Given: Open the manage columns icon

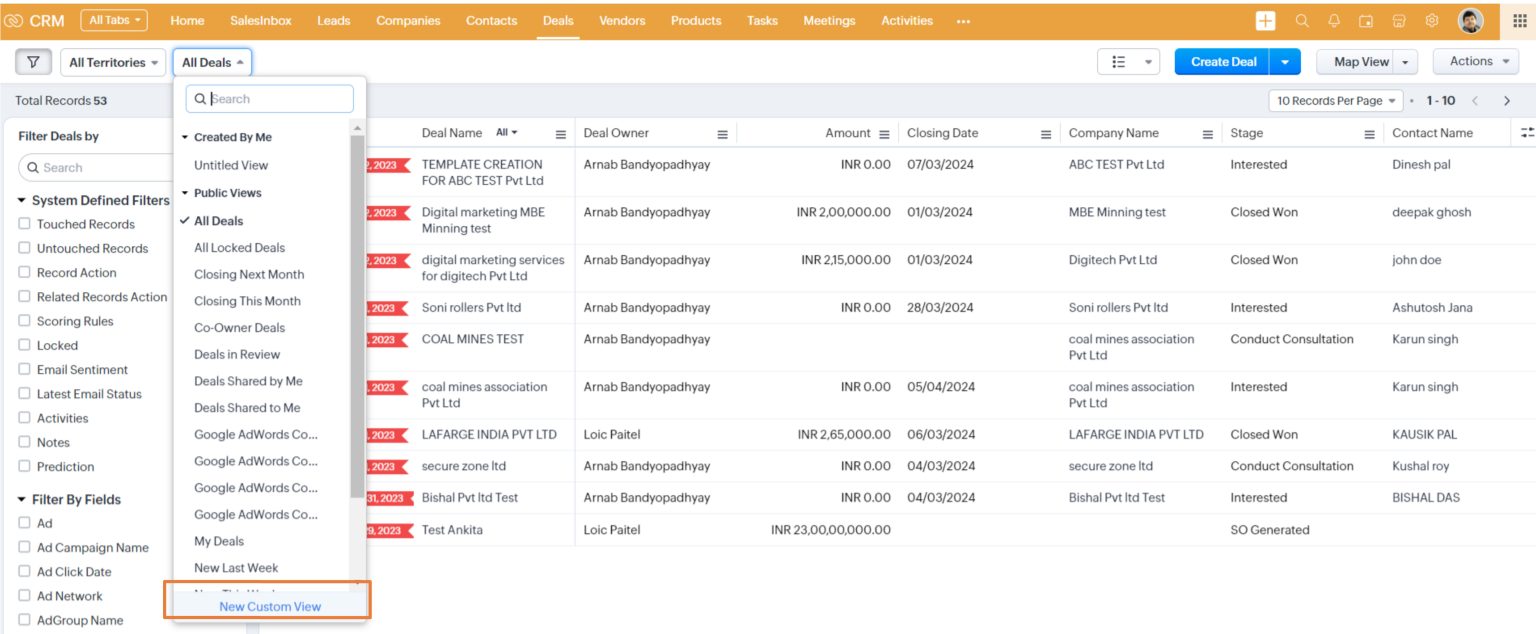Looking at the screenshot, I should 1526,133.
